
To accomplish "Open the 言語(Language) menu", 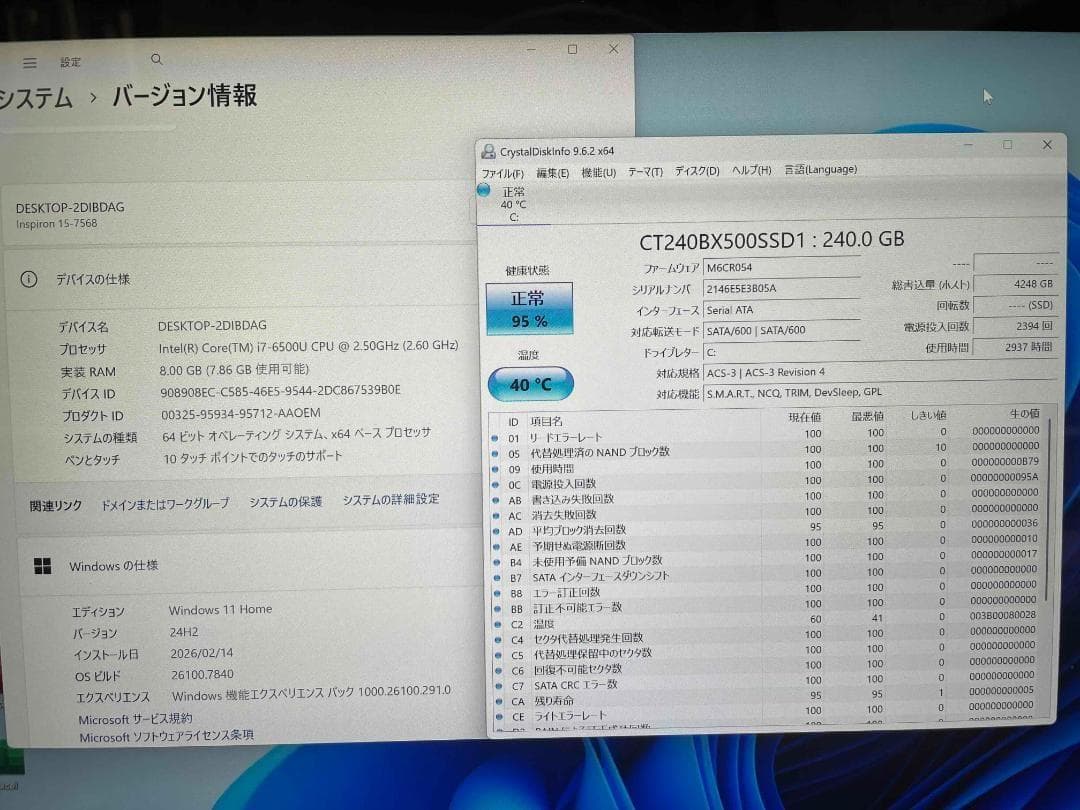I will pyautogui.click(x=820, y=170).
